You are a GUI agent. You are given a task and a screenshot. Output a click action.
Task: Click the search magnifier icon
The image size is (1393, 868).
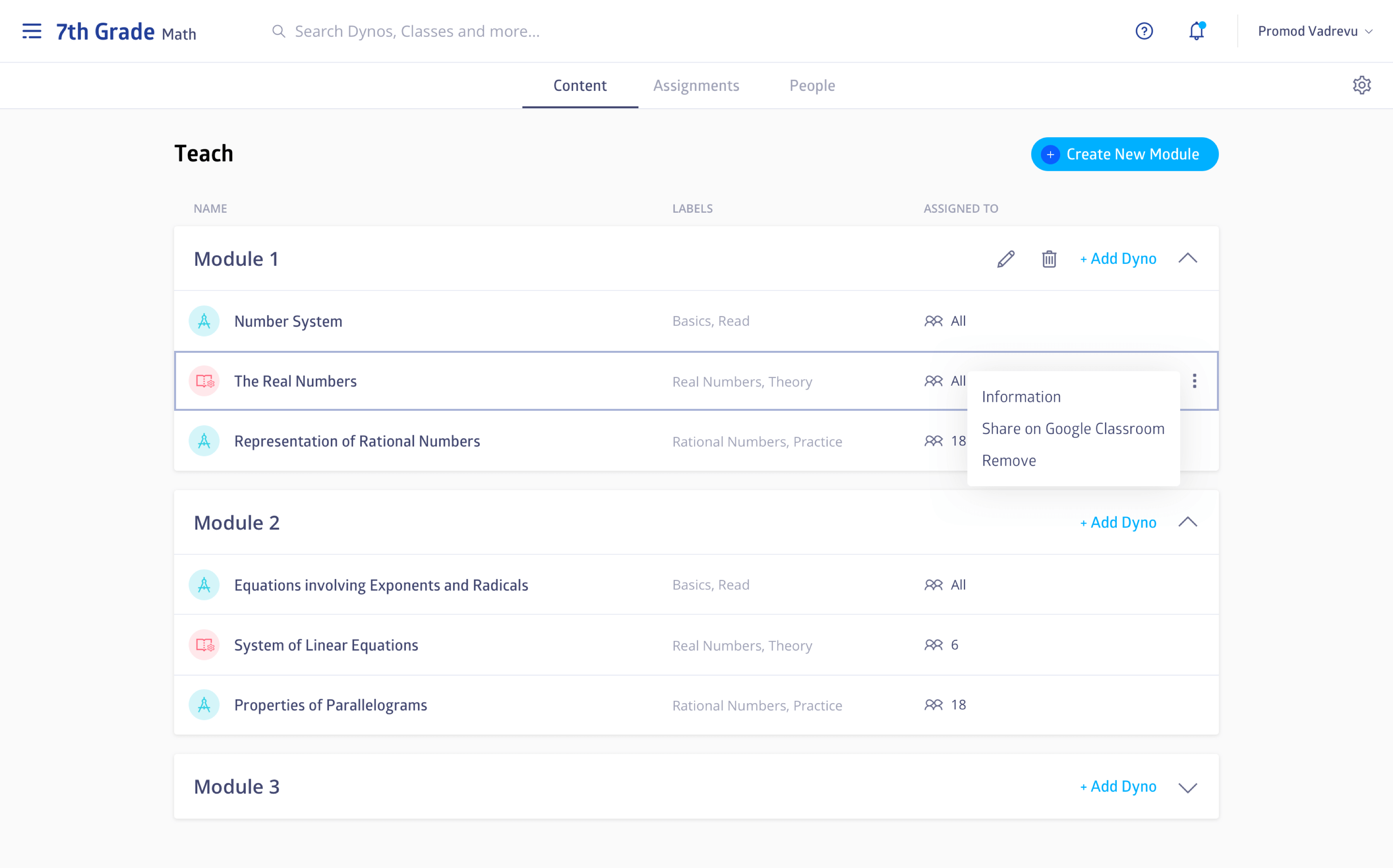pos(279,31)
